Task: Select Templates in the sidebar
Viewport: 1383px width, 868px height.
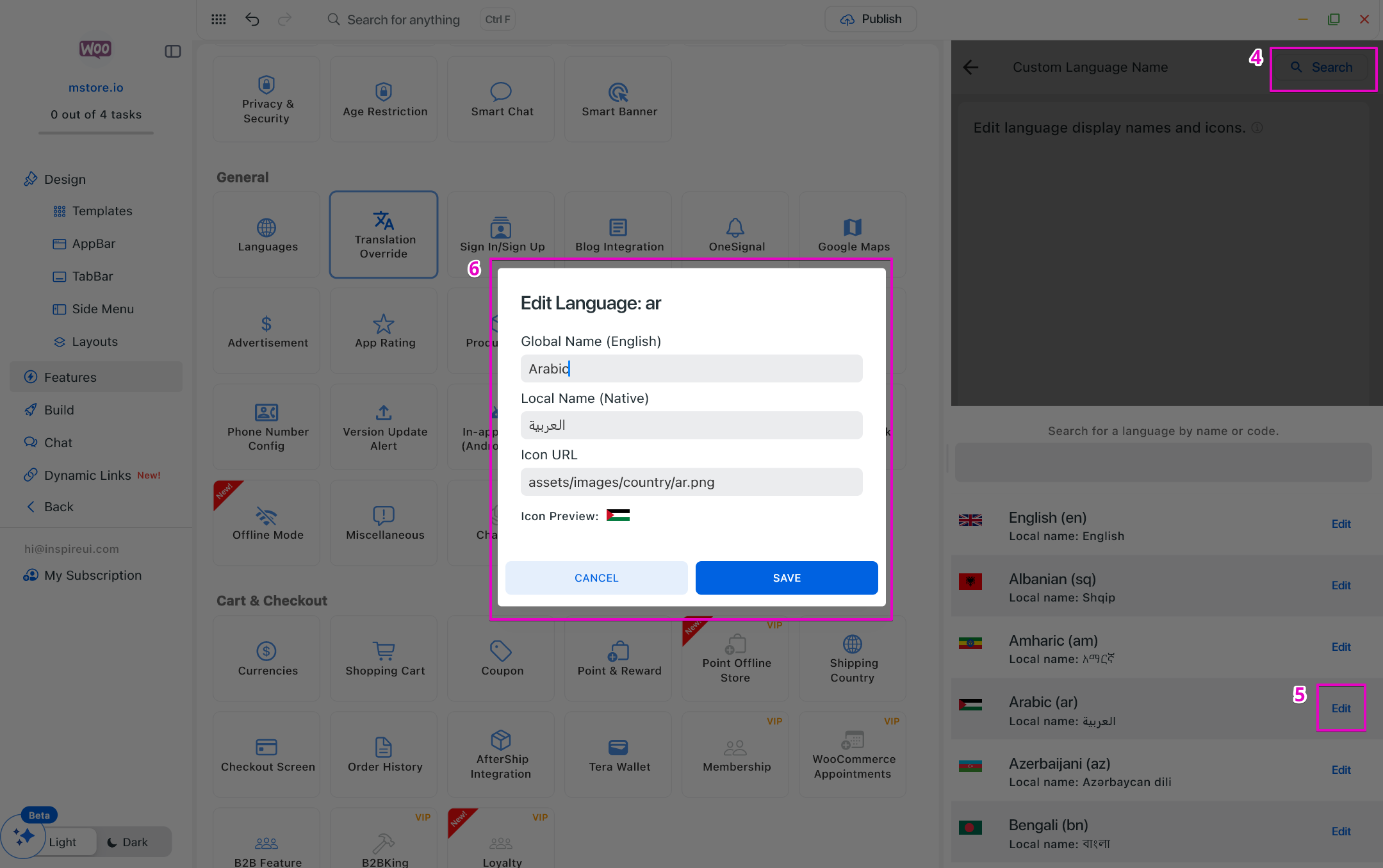Action: 102,211
